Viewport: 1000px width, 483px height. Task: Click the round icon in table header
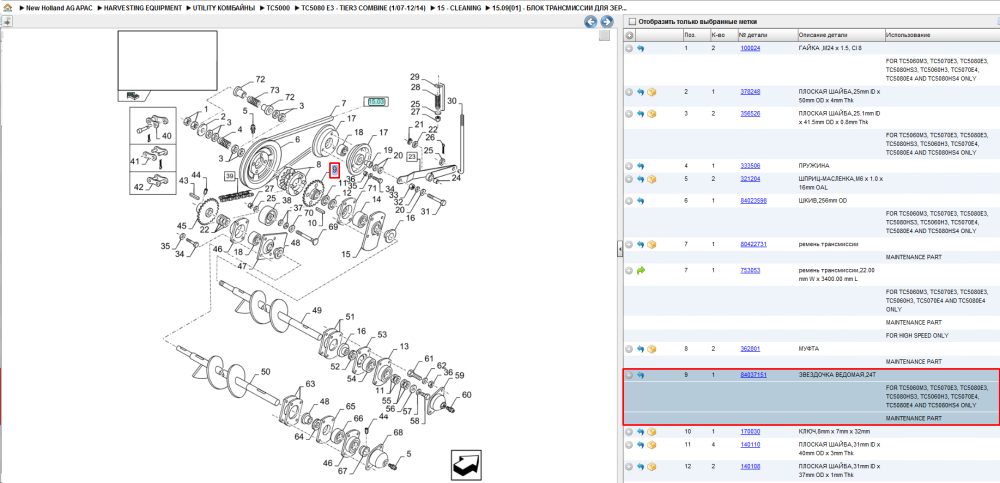tap(629, 35)
